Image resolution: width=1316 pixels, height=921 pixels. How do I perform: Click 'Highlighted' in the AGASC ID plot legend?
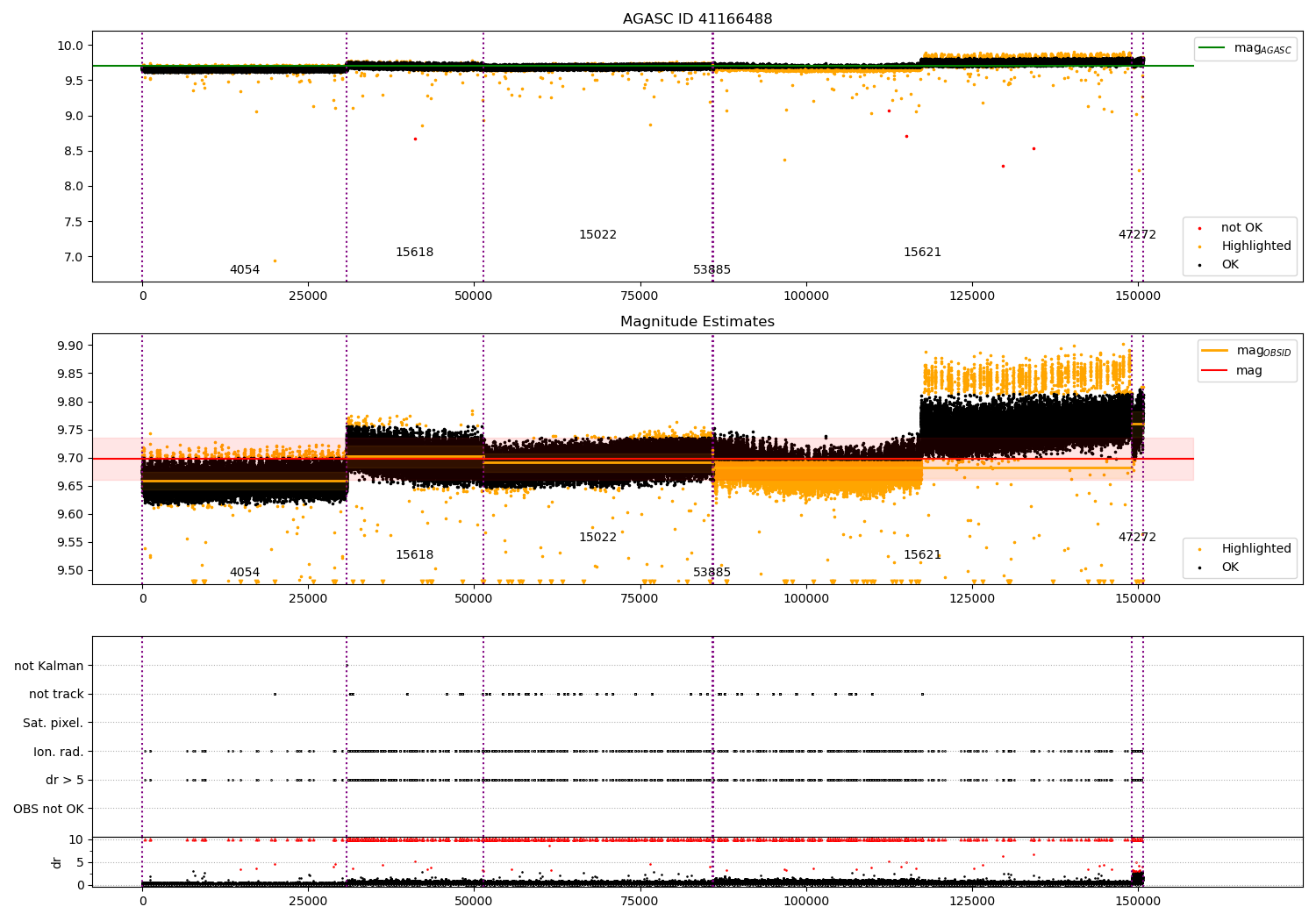(x=1256, y=246)
